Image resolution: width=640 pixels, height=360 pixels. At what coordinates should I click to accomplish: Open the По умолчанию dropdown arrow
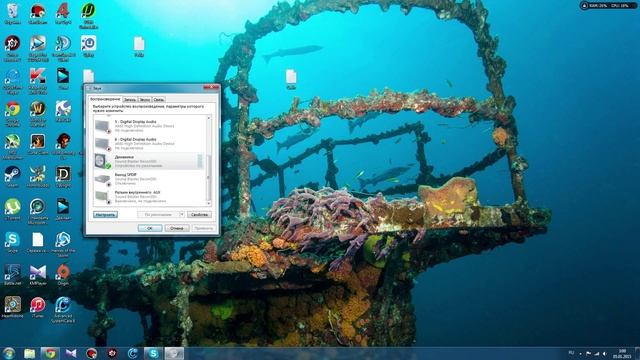coord(182,214)
